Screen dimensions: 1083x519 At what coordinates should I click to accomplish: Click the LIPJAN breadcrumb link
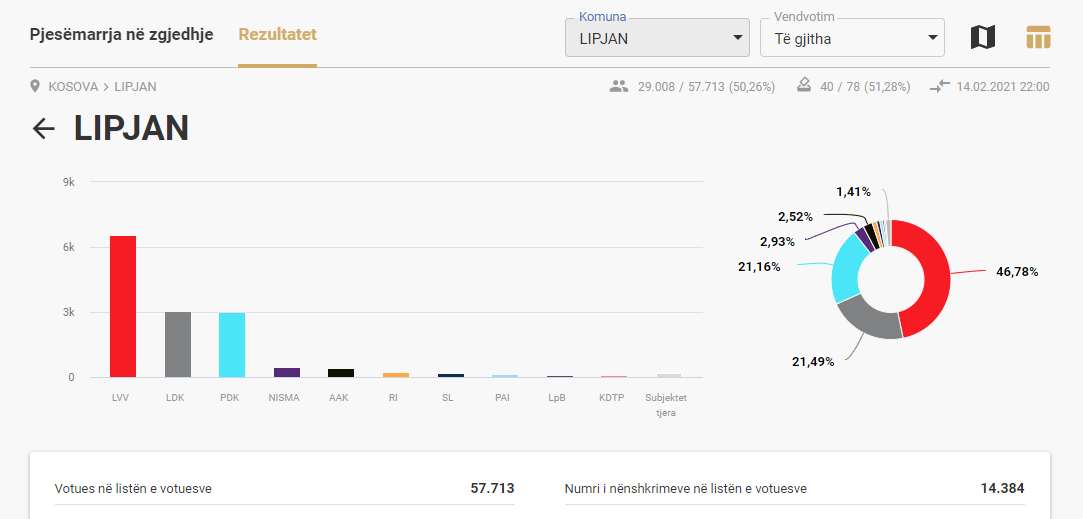[x=135, y=86]
